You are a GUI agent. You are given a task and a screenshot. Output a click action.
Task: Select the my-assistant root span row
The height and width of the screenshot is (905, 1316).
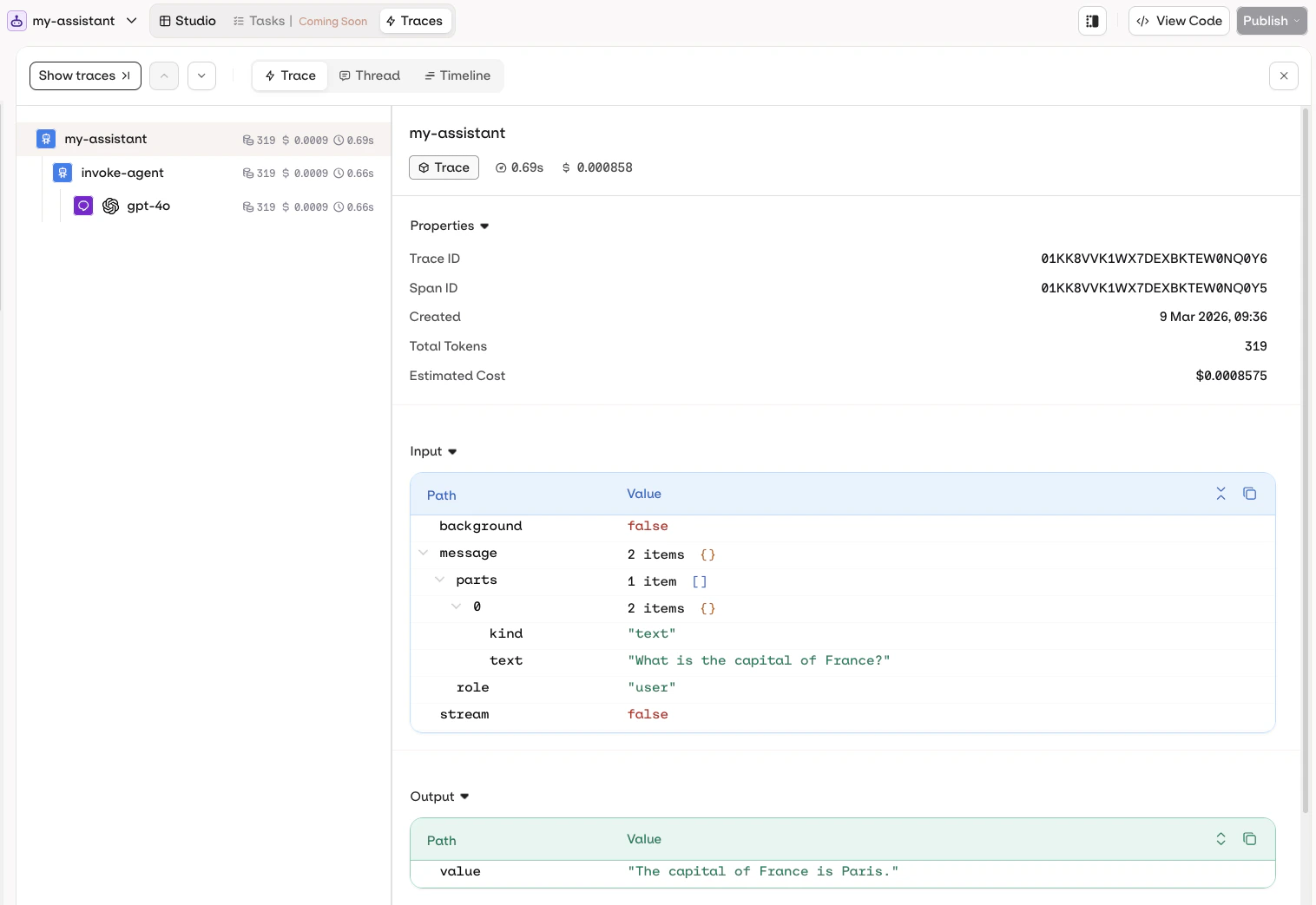(204, 139)
